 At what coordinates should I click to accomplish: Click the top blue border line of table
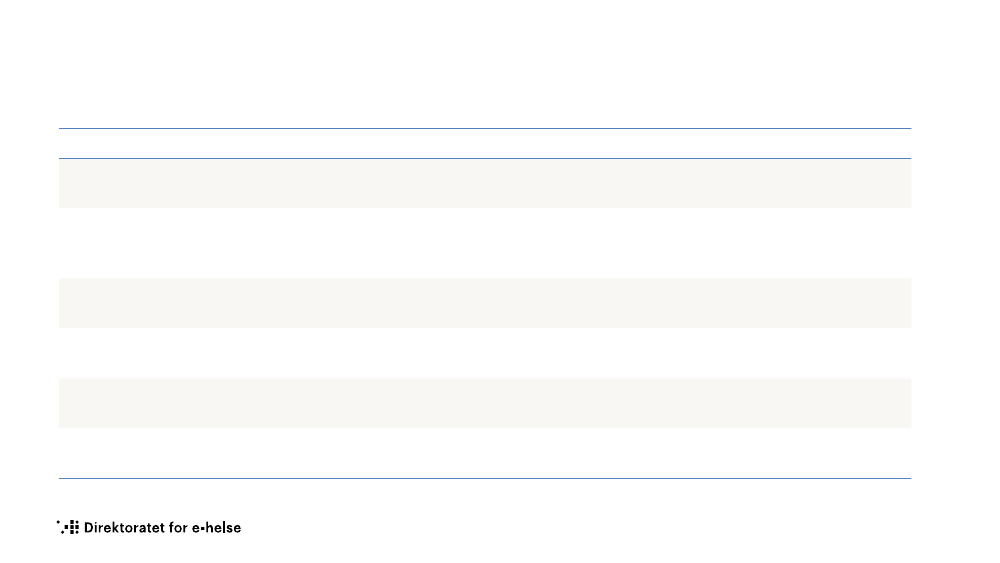click(x=485, y=128)
